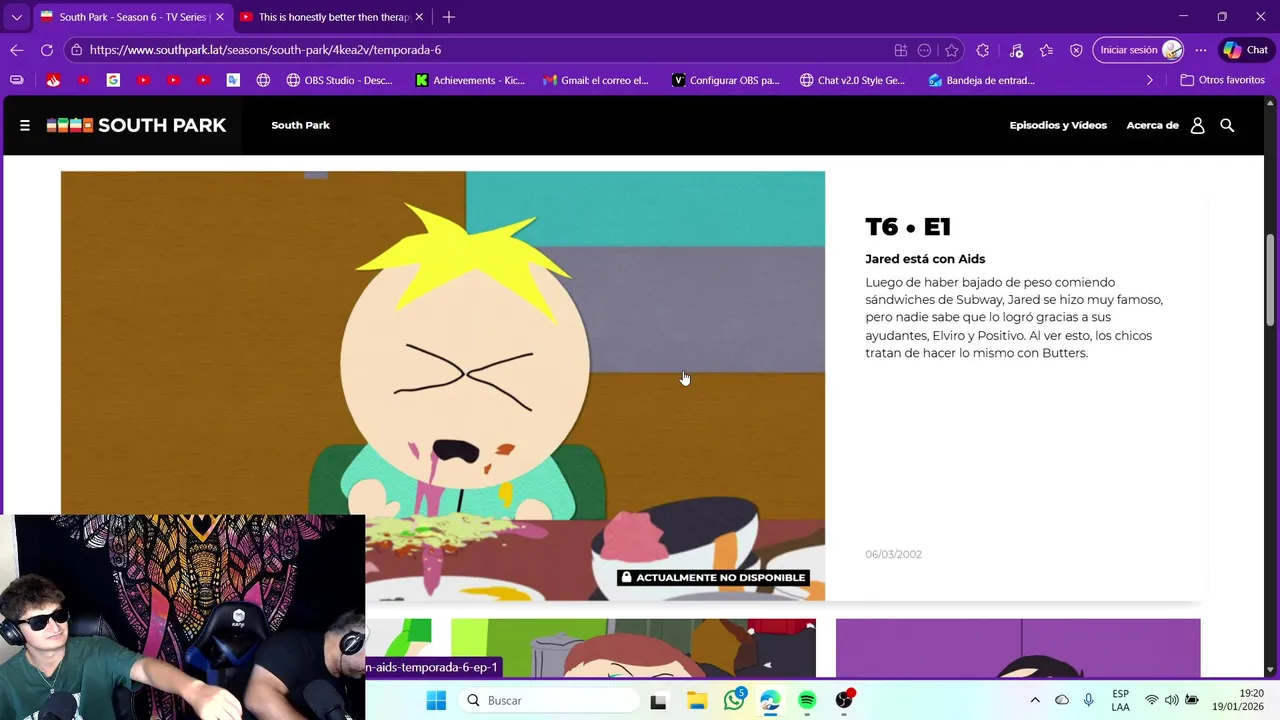The image size is (1280, 720).
Task: Reload the page with the refresh icon
Action: pyautogui.click(x=47, y=50)
